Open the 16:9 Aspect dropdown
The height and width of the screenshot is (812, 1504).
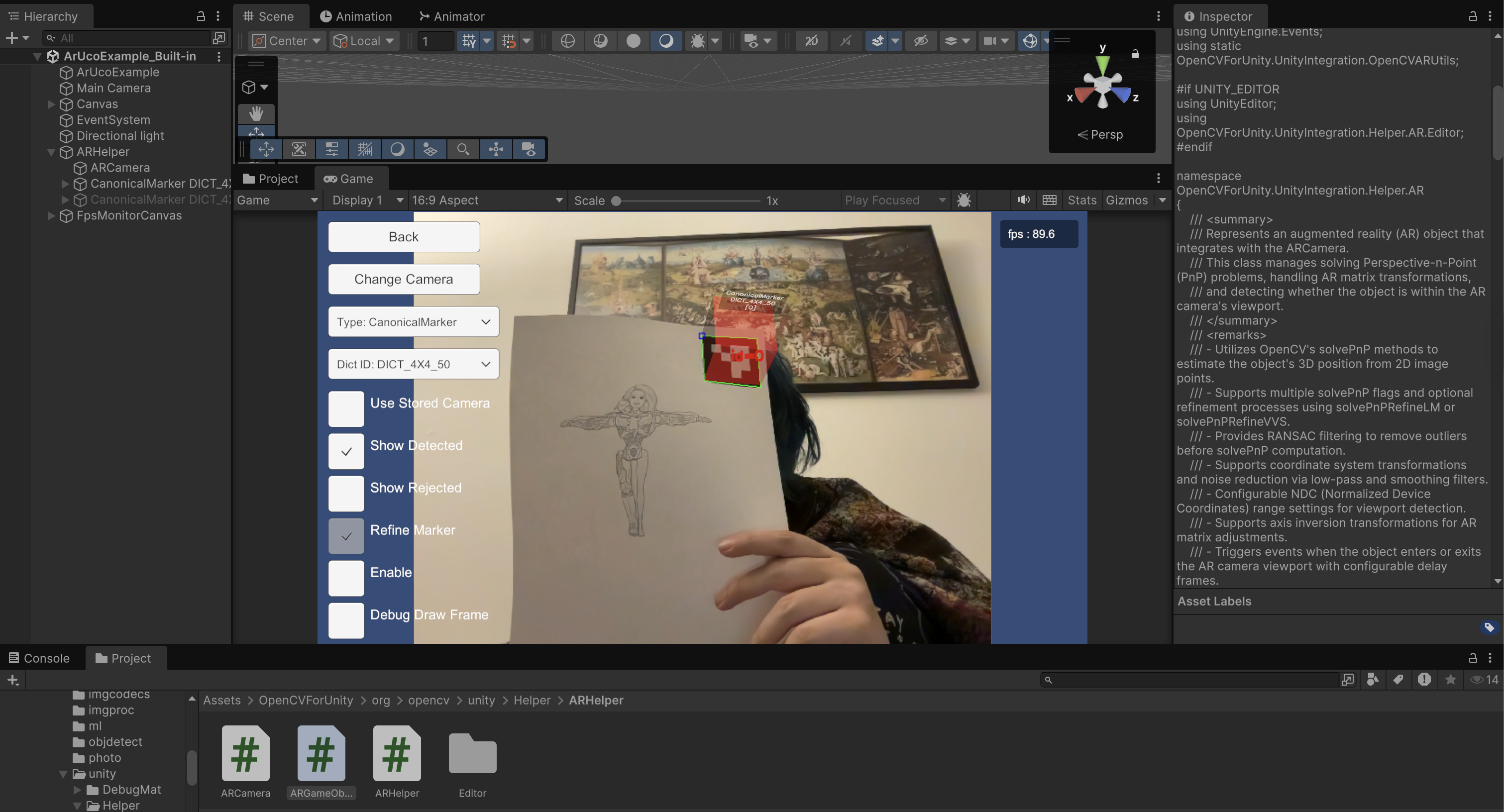[487, 200]
